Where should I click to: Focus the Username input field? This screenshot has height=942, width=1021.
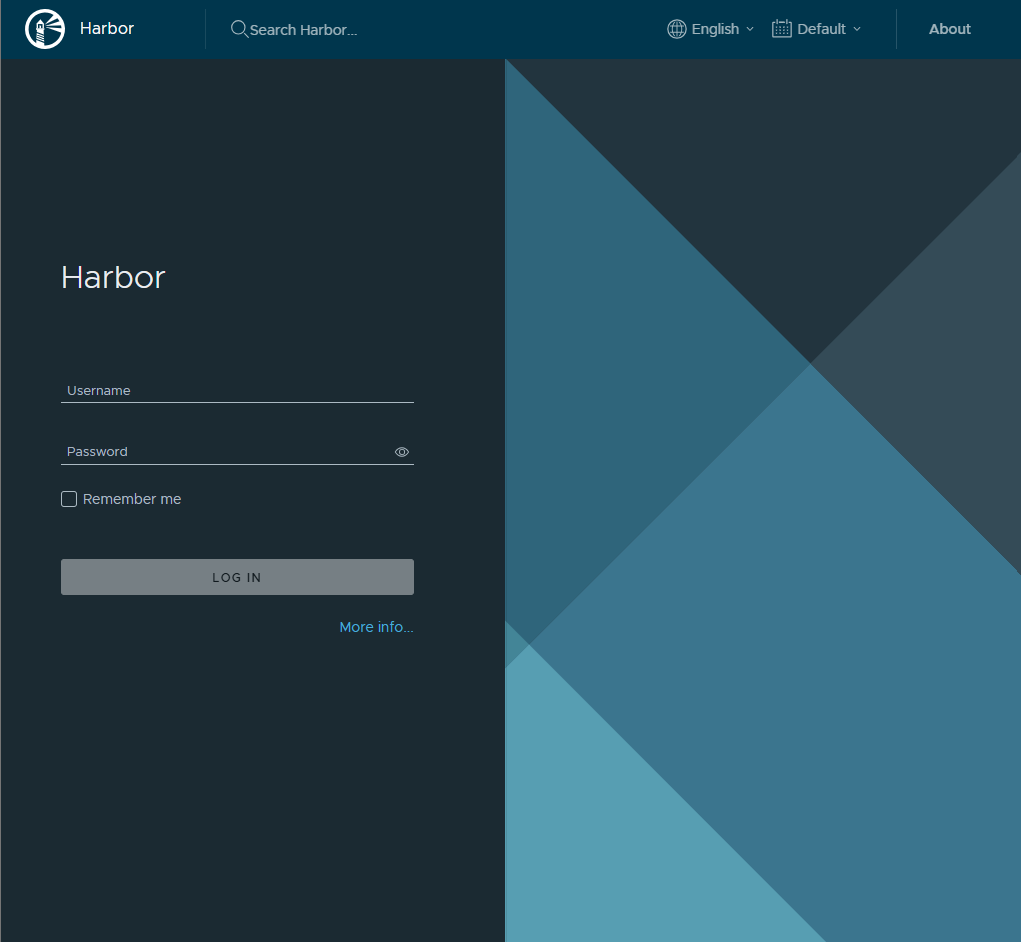click(237, 391)
